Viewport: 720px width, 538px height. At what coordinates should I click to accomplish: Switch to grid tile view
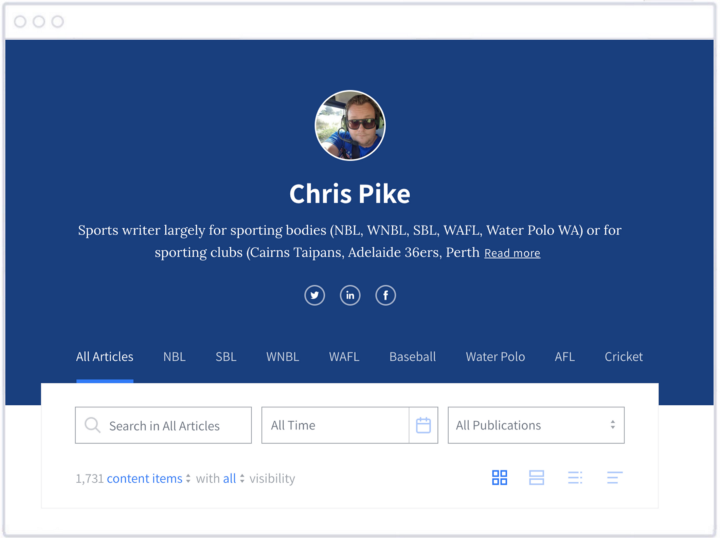coord(500,477)
